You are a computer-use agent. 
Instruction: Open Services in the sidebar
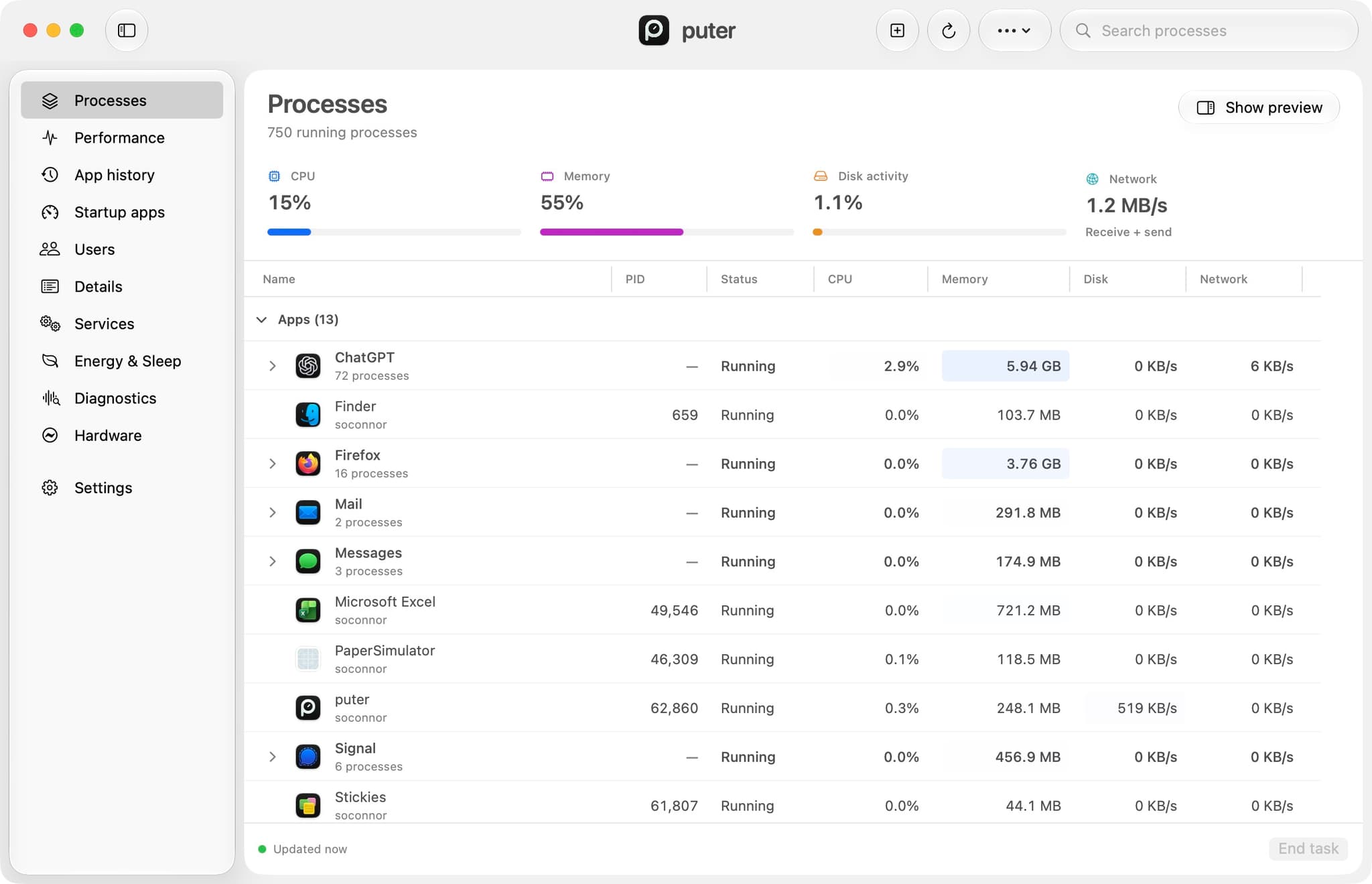pyautogui.click(x=122, y=324)
